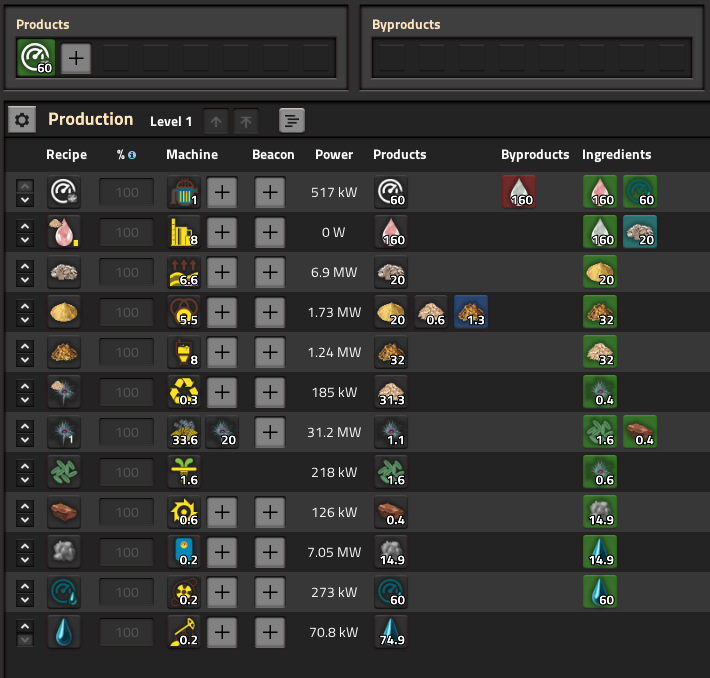This screenshot has height=678, width=710.
Task: Click machine icon showing 5.5 in 1.73 MW row
Action: 184,312
